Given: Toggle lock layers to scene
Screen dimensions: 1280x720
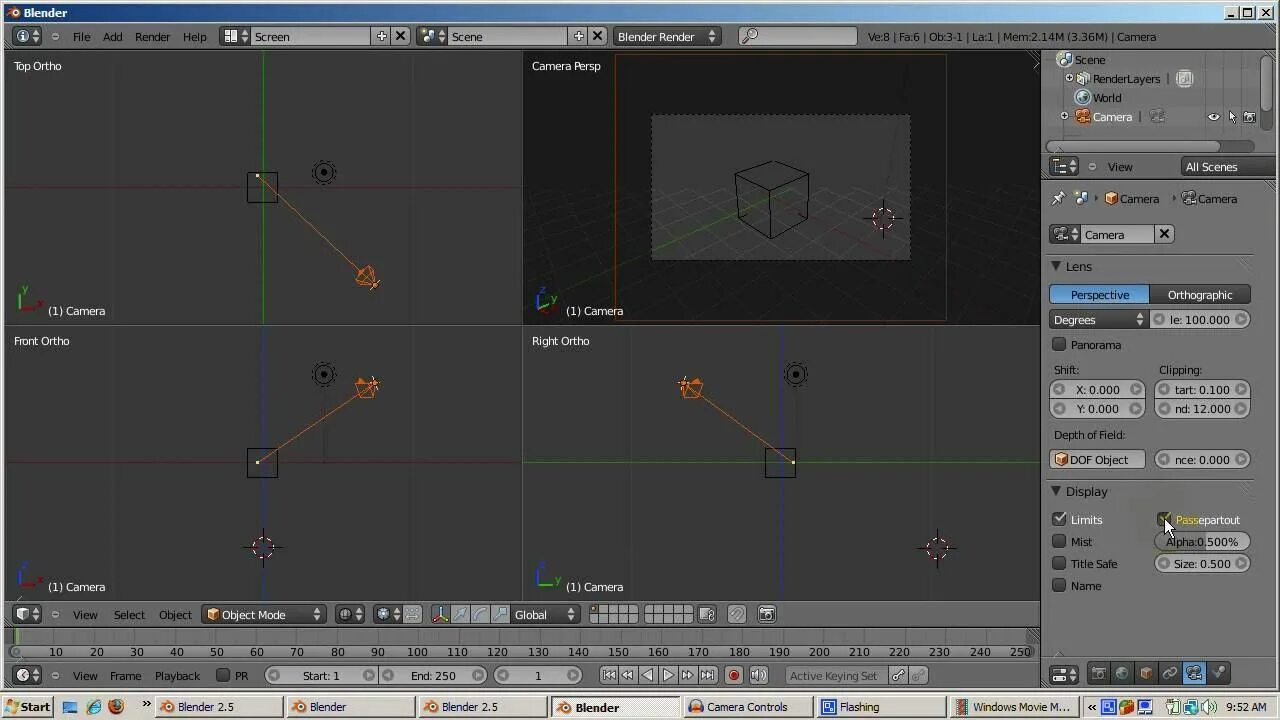Looking at the screenshot, I should [707, 614].
